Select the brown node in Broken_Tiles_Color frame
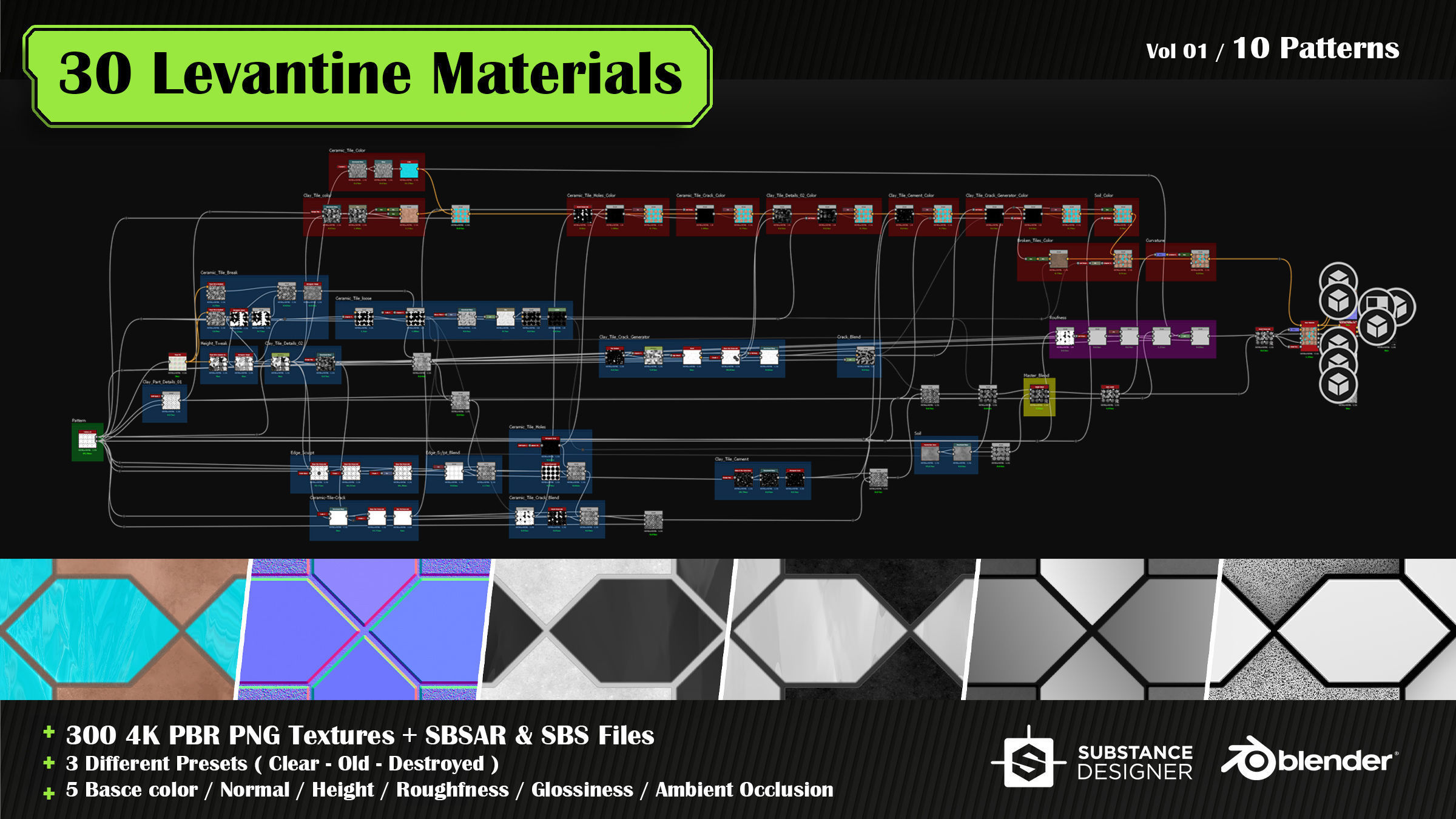The image size is (1456, 819). click(x=1058, y=260)
